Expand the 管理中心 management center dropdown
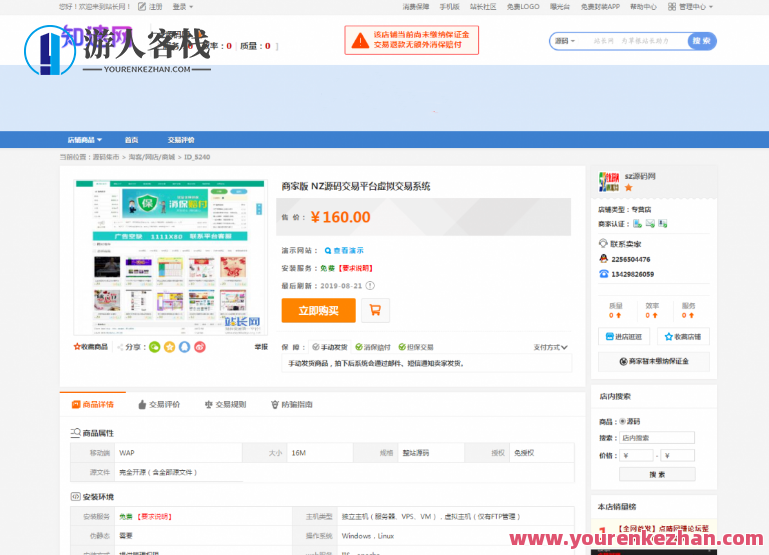 point(695,6)
